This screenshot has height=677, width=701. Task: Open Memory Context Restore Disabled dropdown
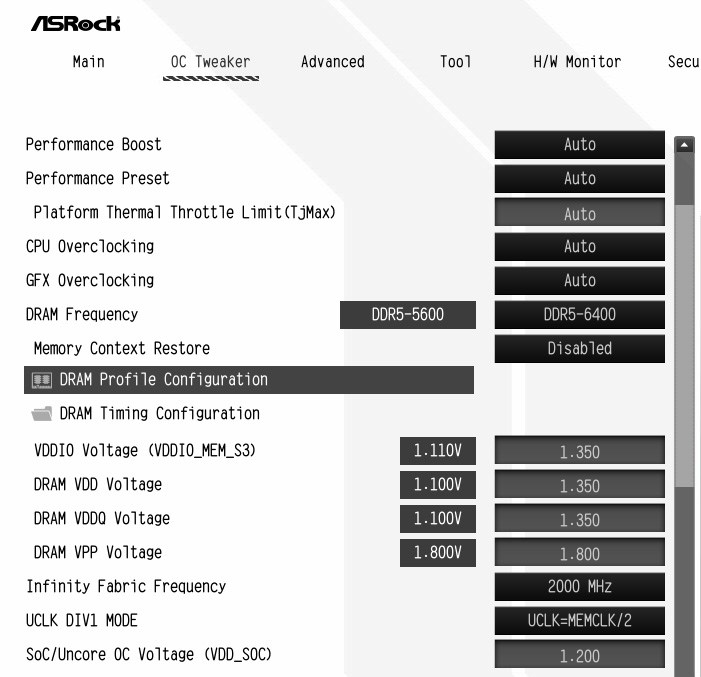click(x=579, y=349)
